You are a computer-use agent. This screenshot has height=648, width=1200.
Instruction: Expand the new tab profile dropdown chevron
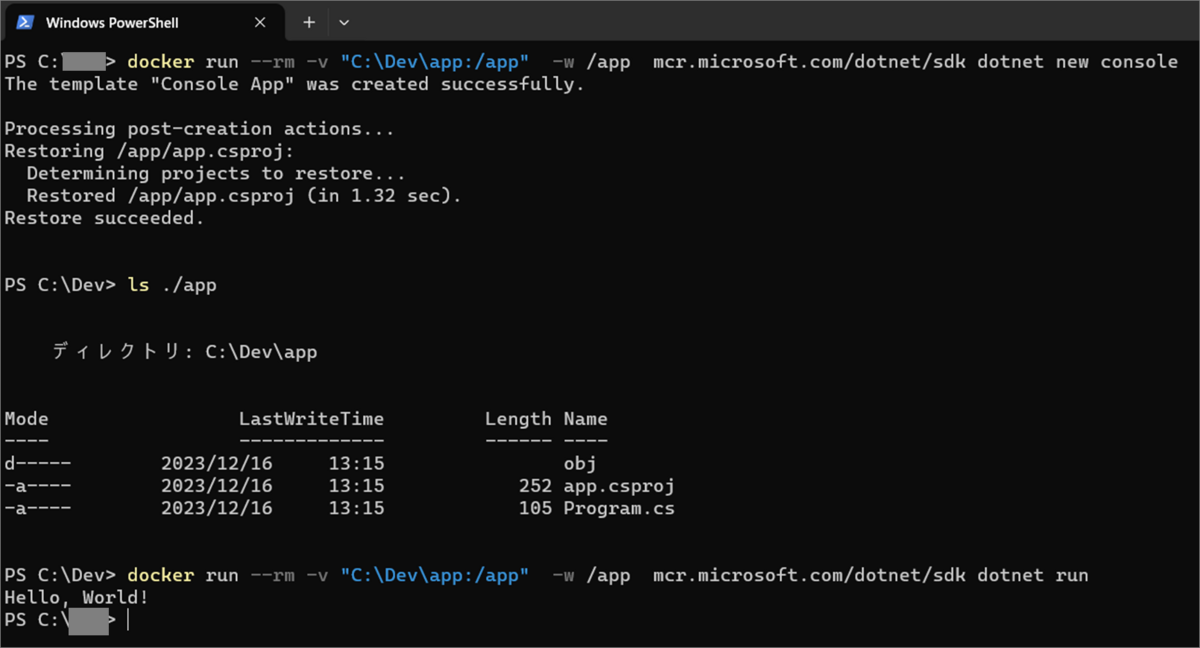(x=344, y=22)
